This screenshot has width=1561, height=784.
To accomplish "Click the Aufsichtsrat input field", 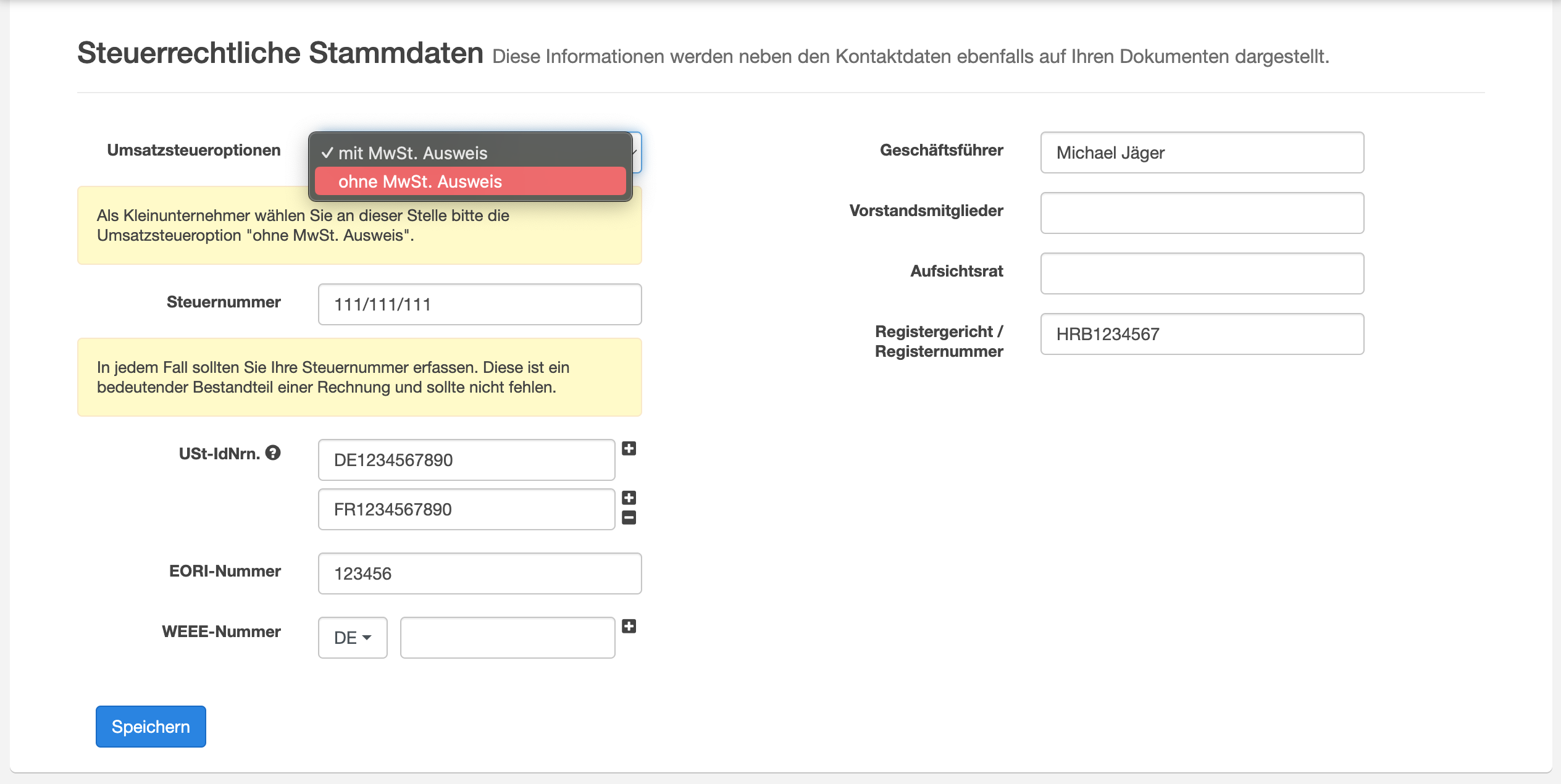I will 1202,273.
